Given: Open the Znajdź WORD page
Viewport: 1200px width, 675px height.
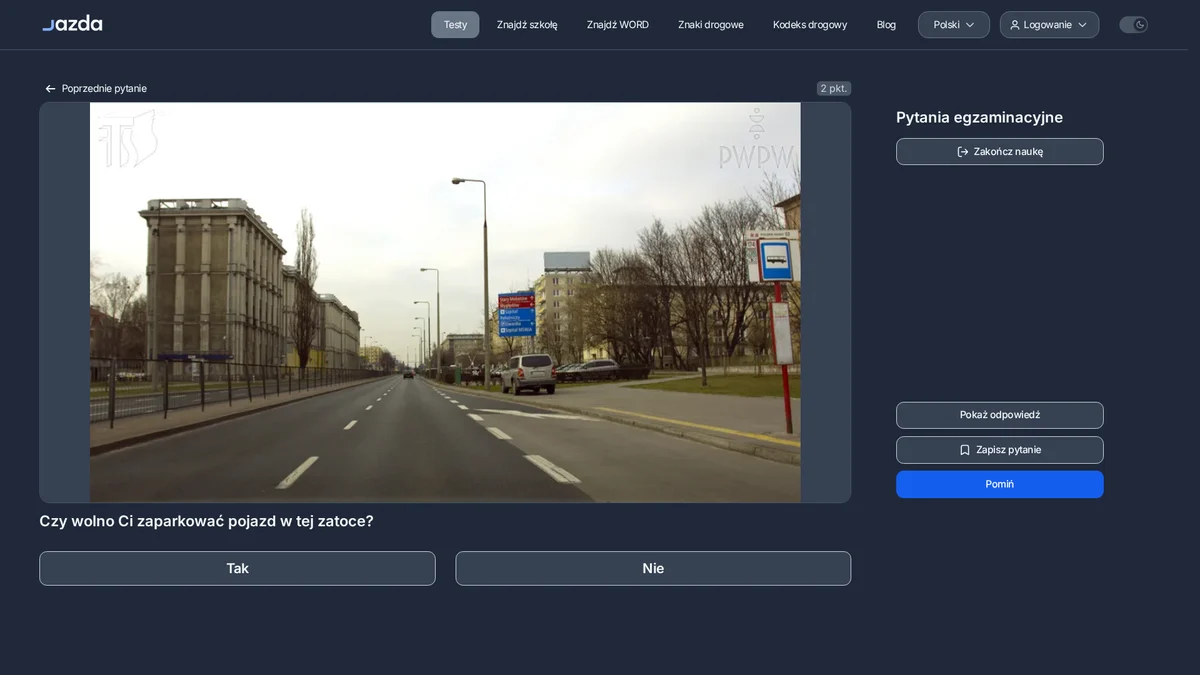Looking at the screenshot, I should (x=618, y=25).
